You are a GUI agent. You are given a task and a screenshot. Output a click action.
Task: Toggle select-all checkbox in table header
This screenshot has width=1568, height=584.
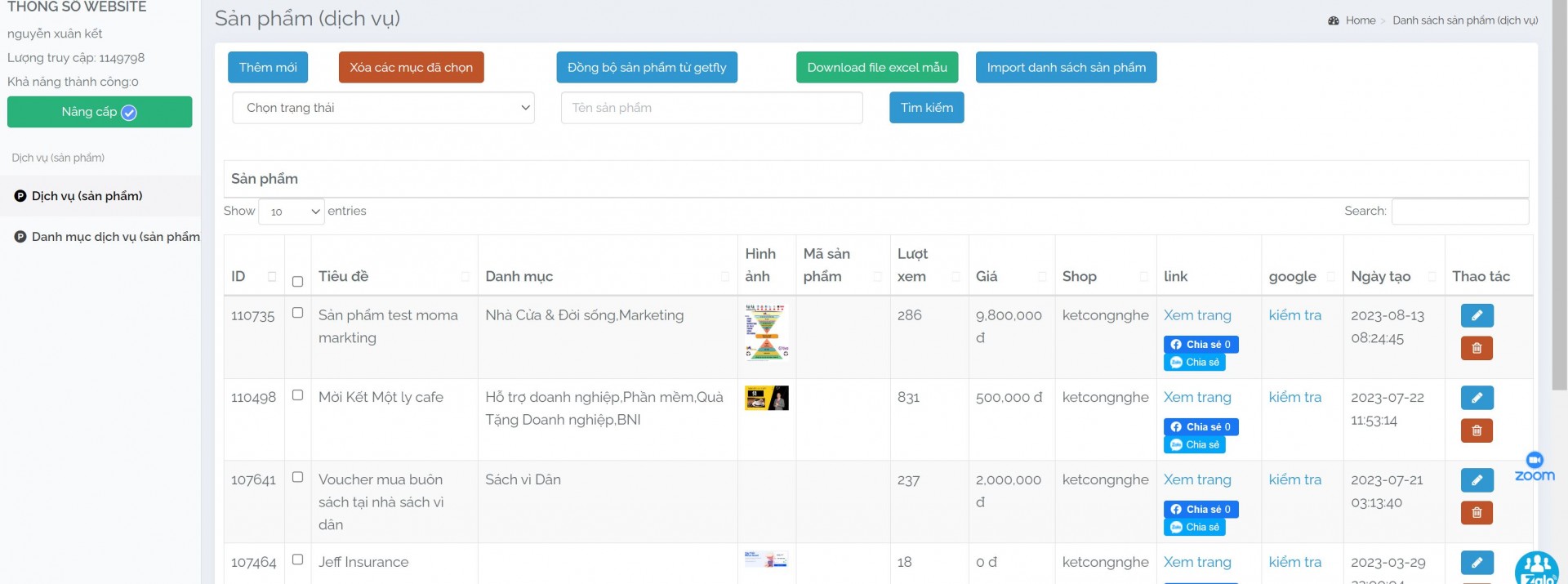(x=297, y=282)
